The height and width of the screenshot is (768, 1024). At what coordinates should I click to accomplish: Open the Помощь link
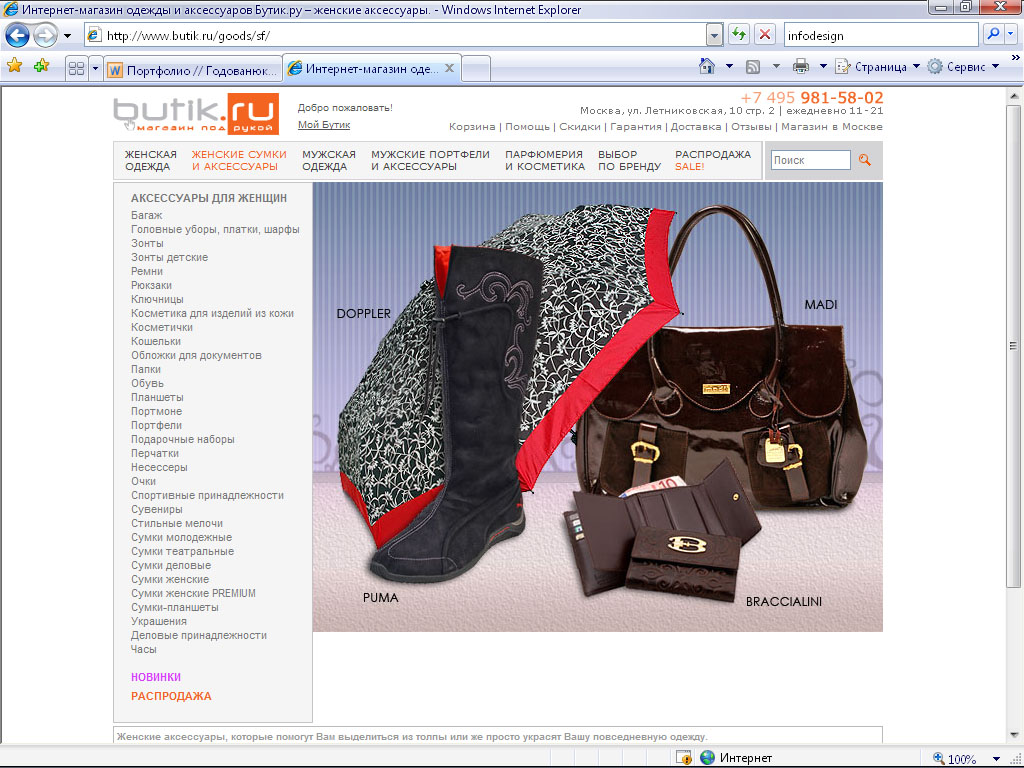click(x=527, y=127)
